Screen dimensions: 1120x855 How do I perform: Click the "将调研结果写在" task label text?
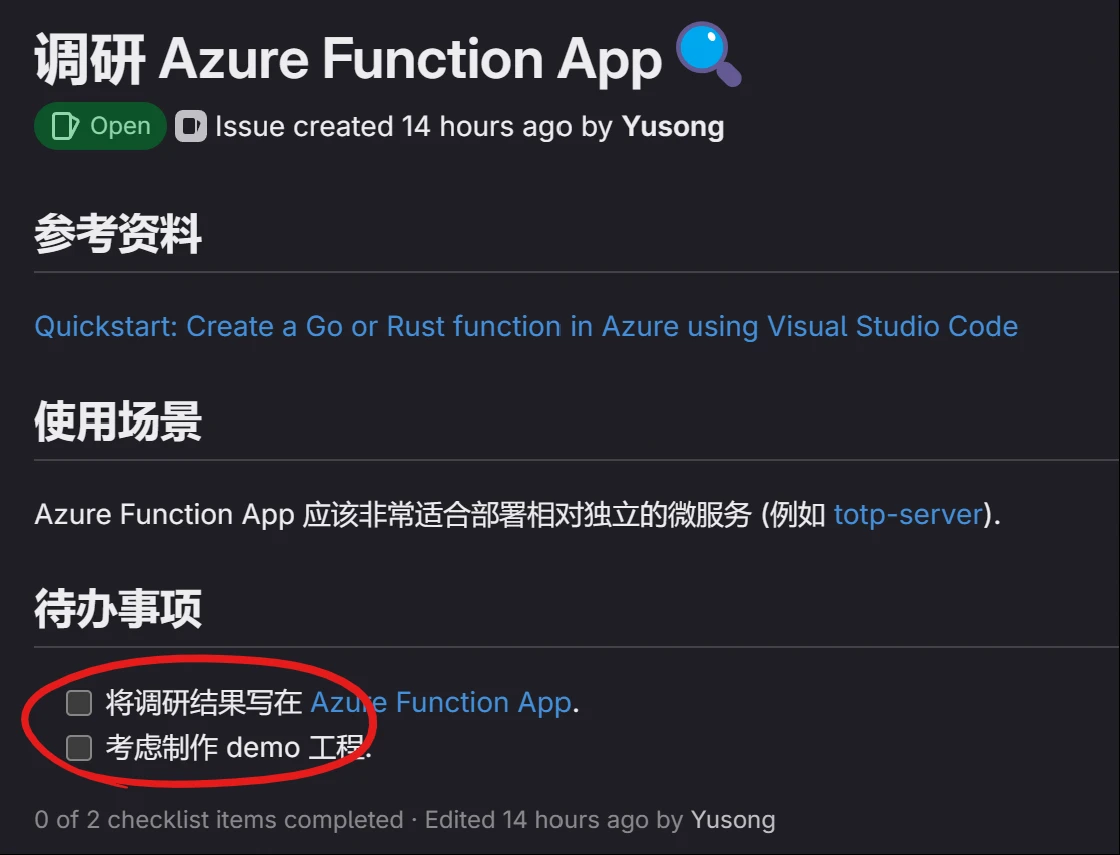[x=204, y=703]
